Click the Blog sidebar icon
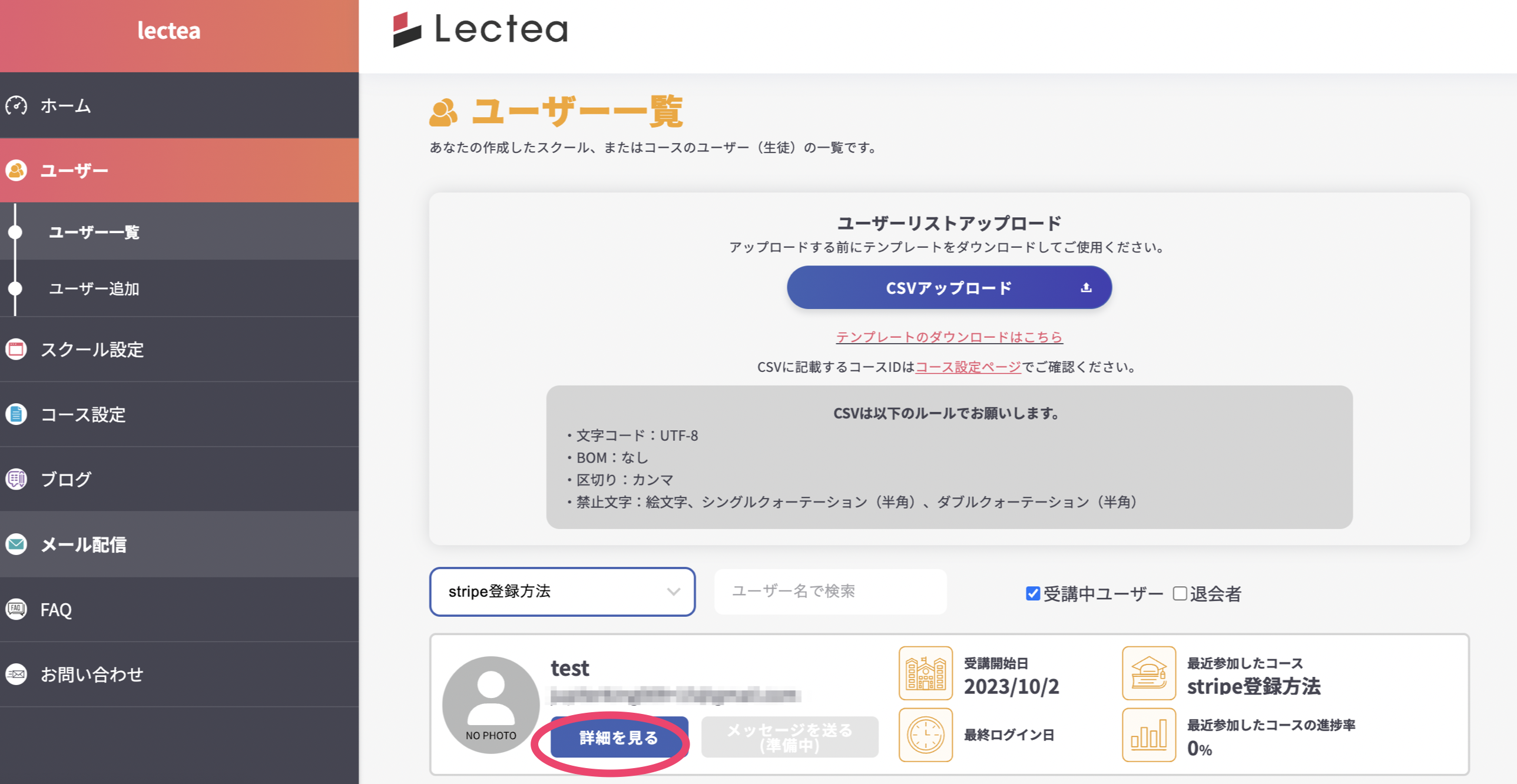 point(16,479)
